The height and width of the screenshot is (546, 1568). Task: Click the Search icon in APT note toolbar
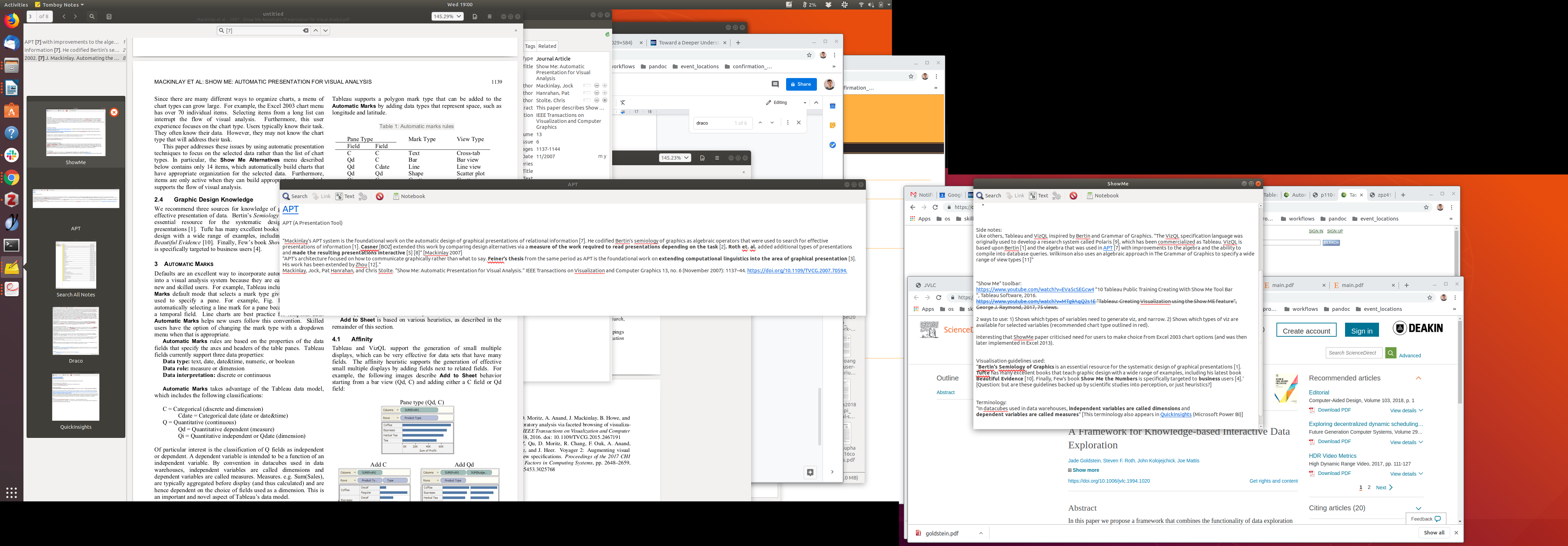295,197
